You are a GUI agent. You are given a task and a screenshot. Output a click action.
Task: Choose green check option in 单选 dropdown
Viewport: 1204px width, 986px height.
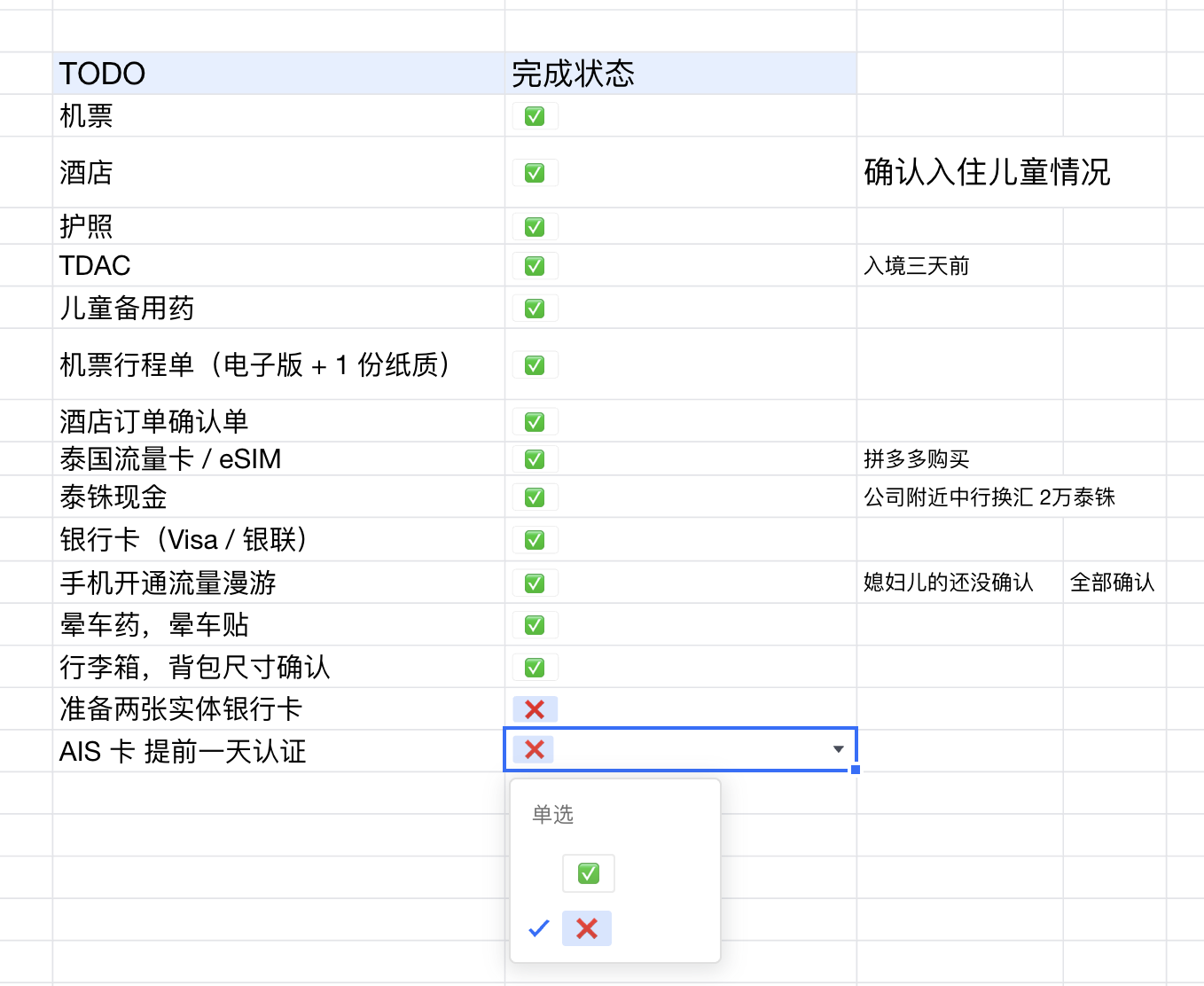[588, 873]
